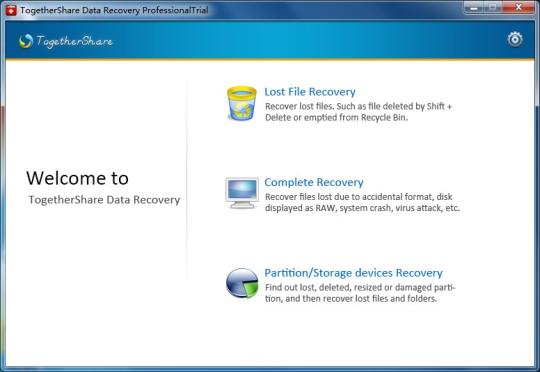Click text "Recover files lost due to accidental format, disk"
The image size is (540, 372).
point(359,197)
